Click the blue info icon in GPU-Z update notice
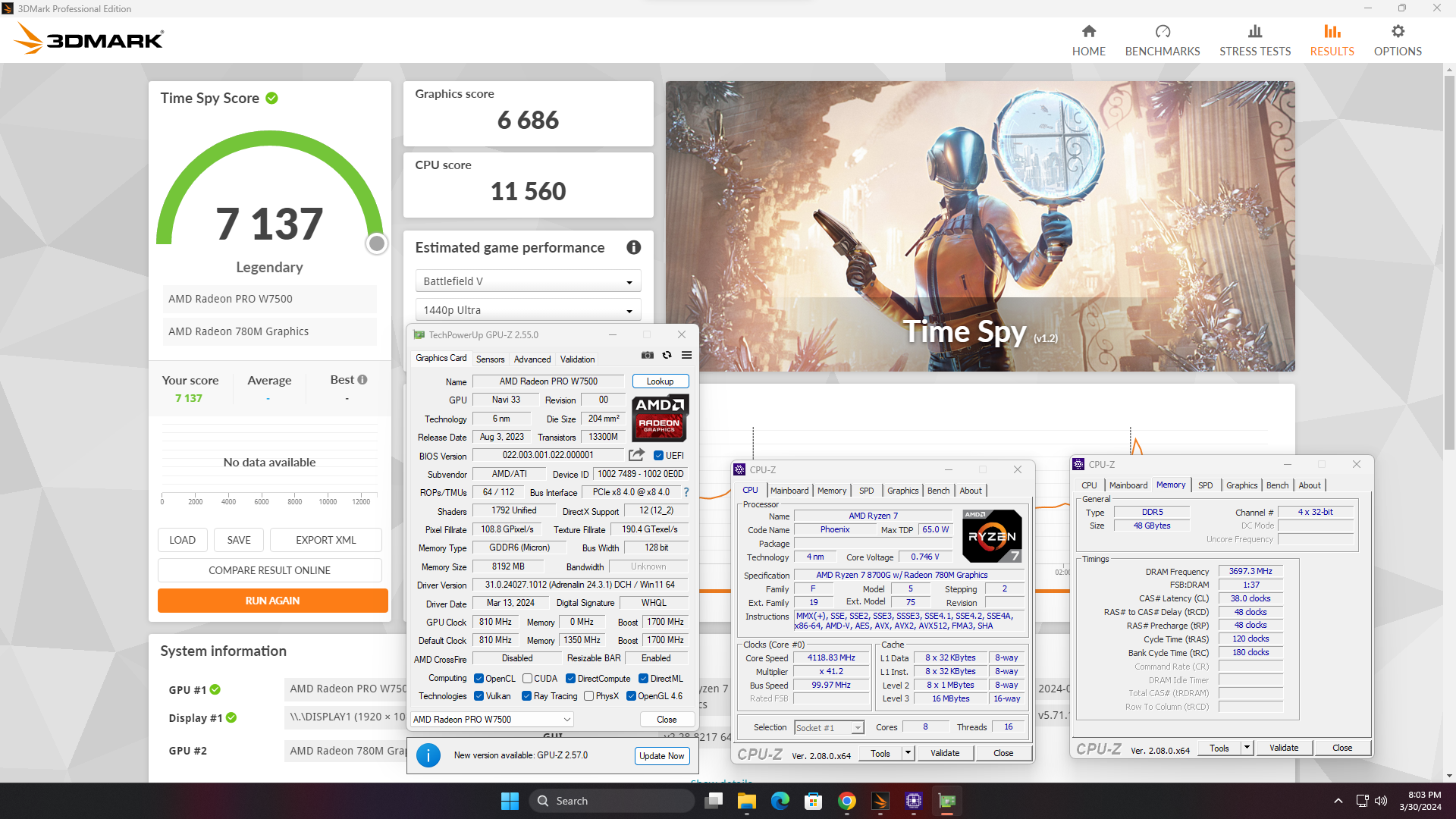 (x=428, y=755)
